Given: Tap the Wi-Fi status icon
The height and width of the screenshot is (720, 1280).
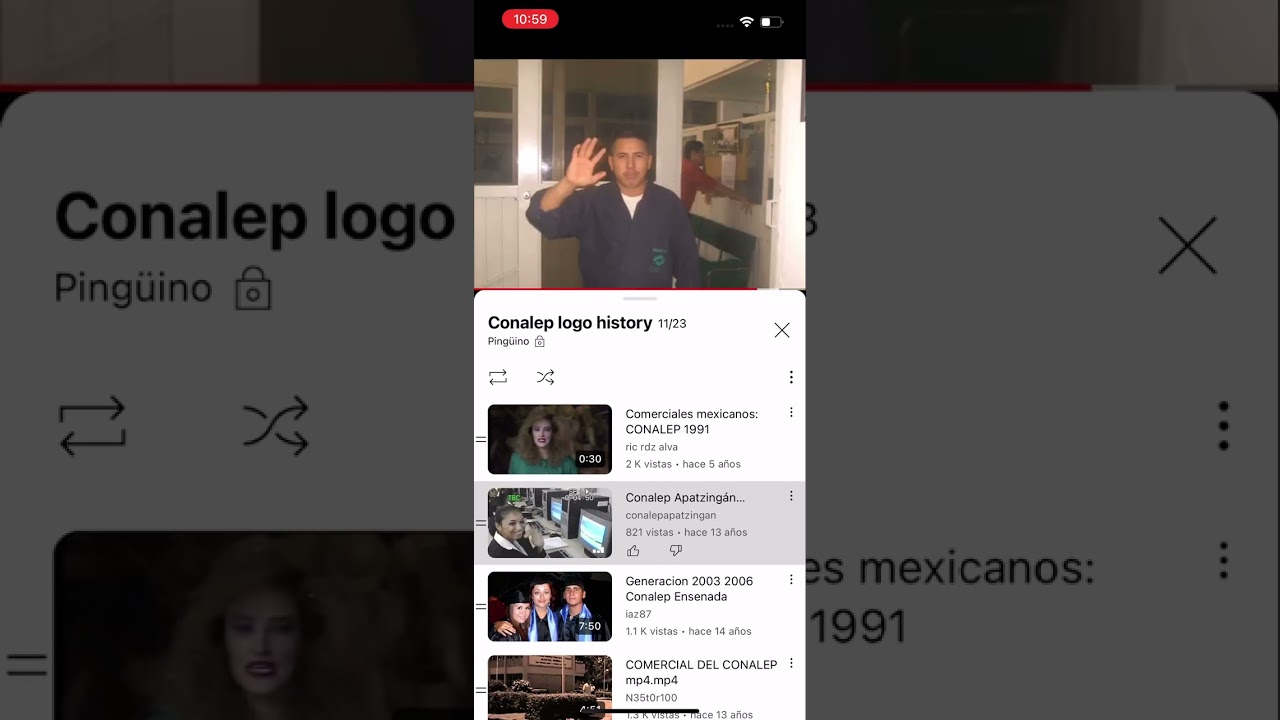Looking at the screenshot, I should pos(746,21).
